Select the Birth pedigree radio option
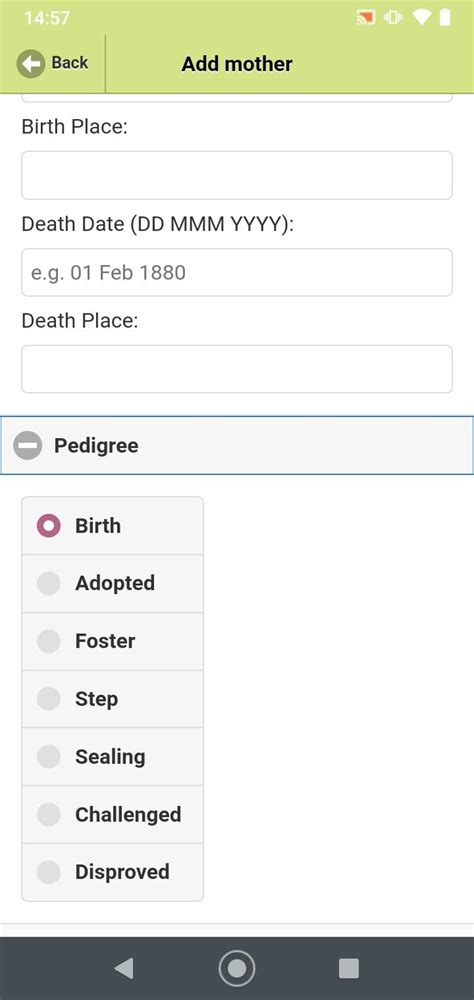 click(112, 526)
